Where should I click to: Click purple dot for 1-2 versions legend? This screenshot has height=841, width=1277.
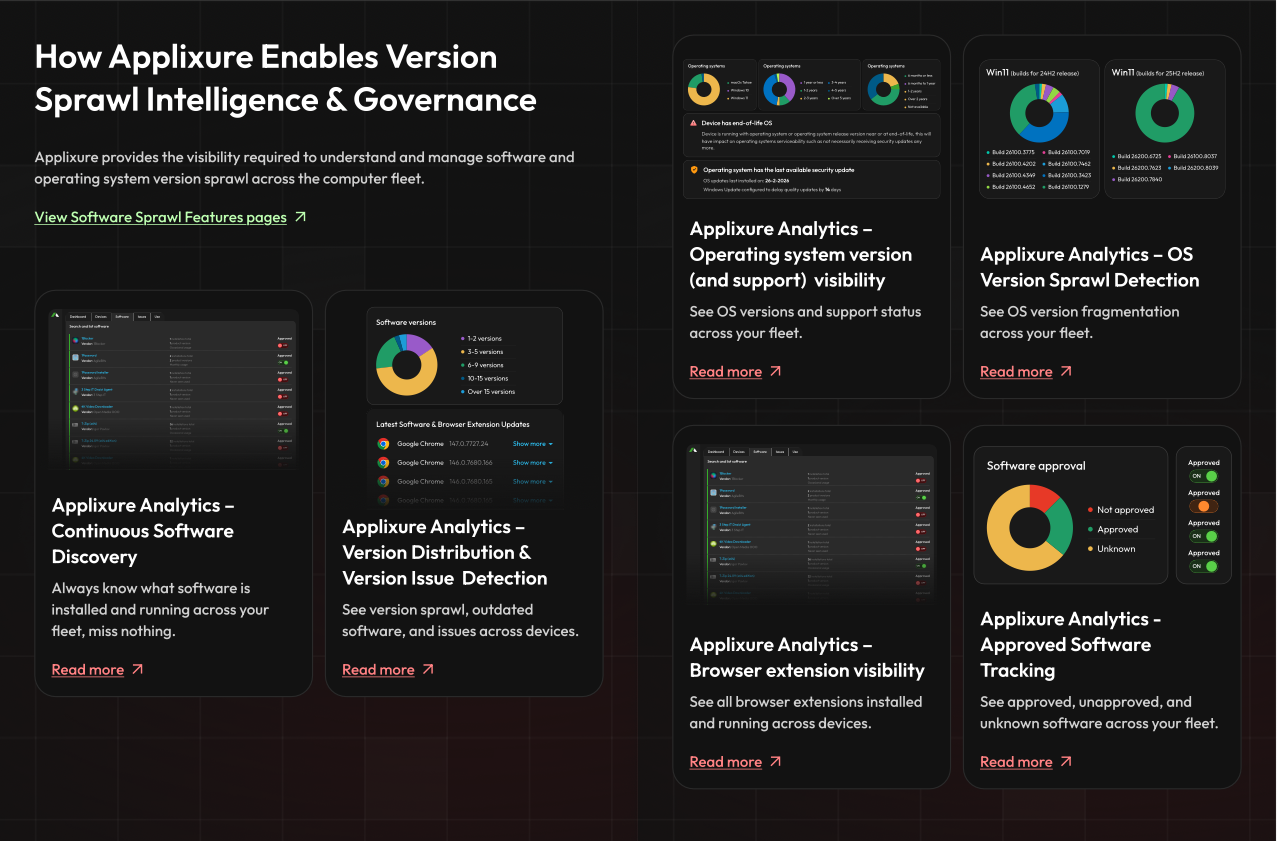(x=462, y=339)
